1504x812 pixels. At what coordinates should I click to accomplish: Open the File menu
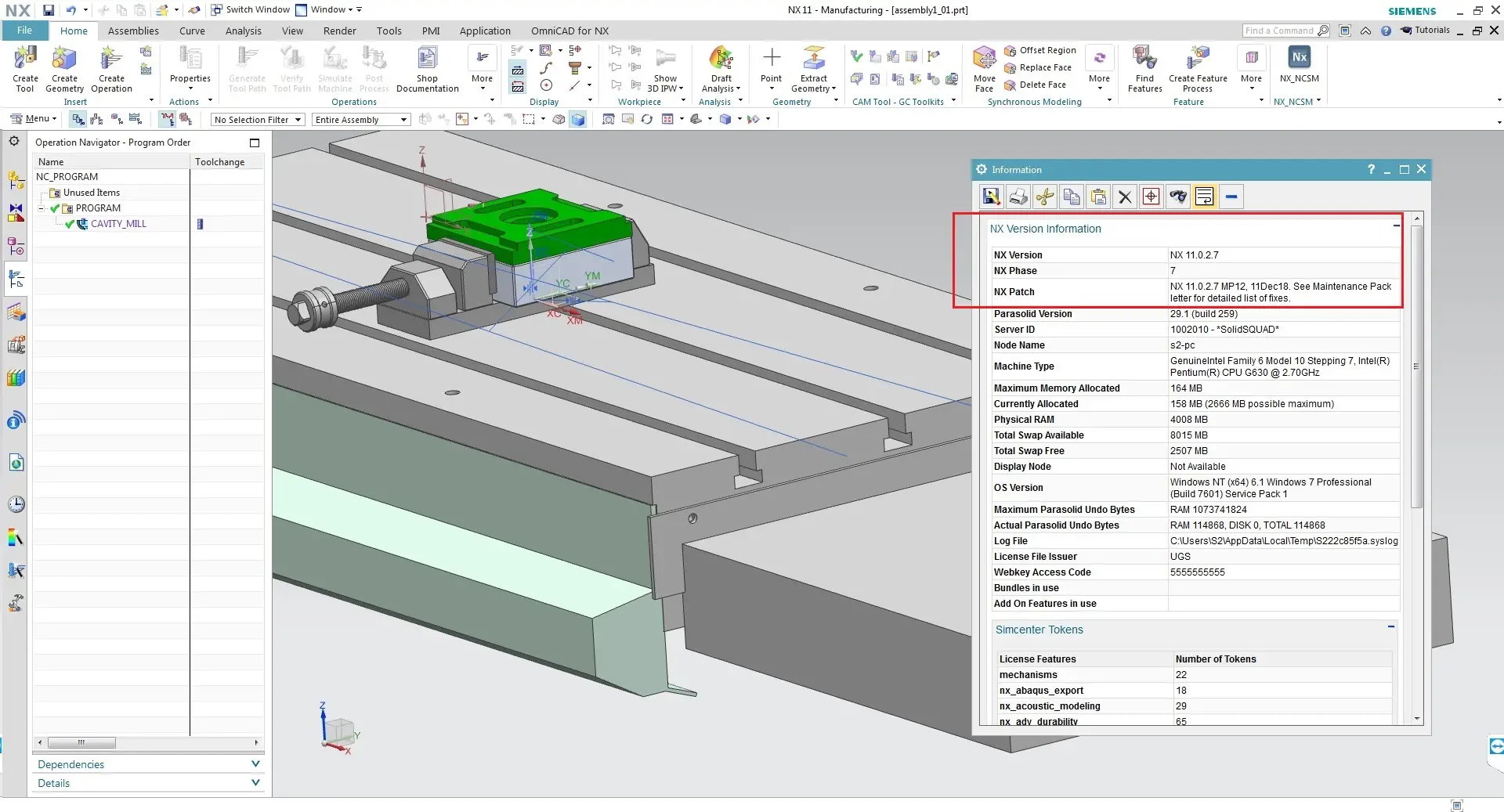(24, 31)
